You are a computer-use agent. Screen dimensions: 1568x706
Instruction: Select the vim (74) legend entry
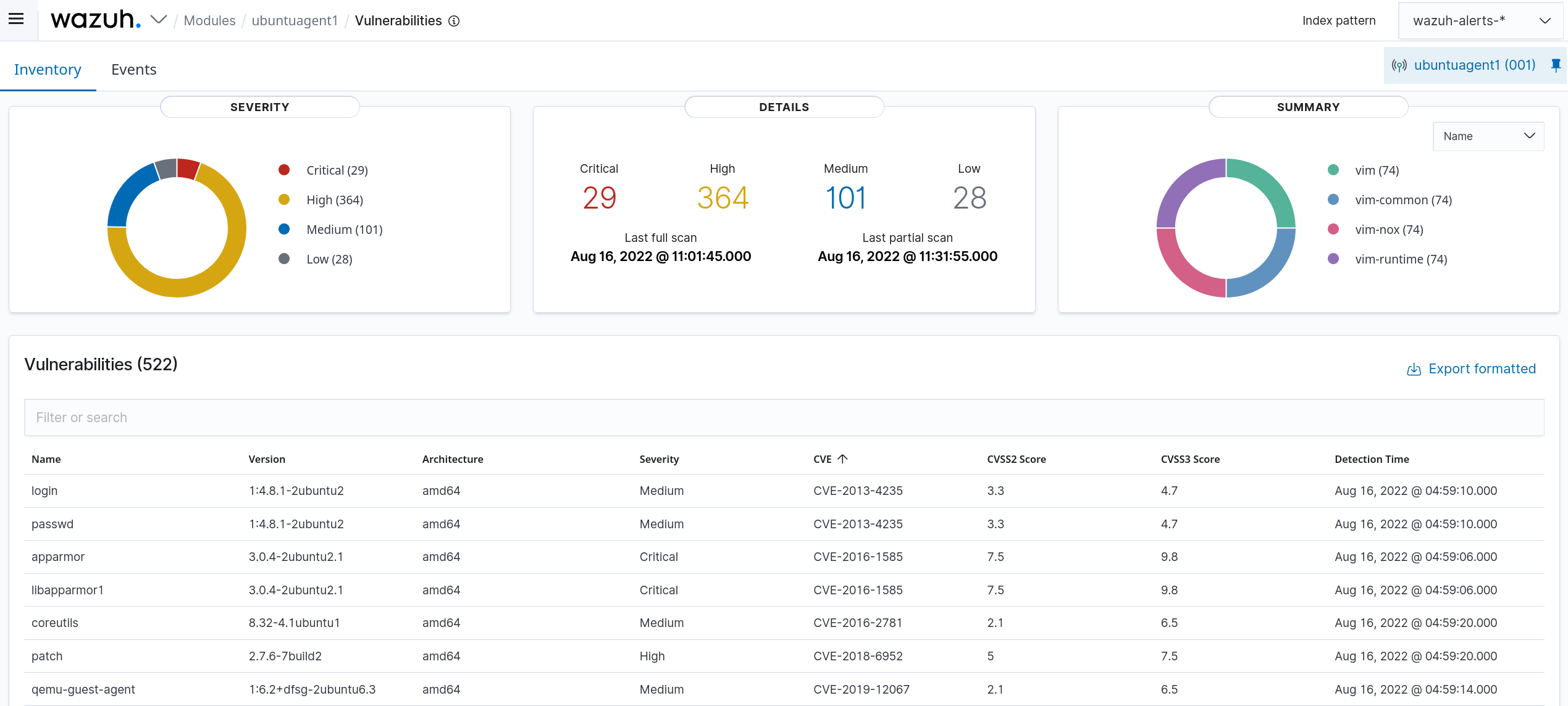(x=1378, y=170)
